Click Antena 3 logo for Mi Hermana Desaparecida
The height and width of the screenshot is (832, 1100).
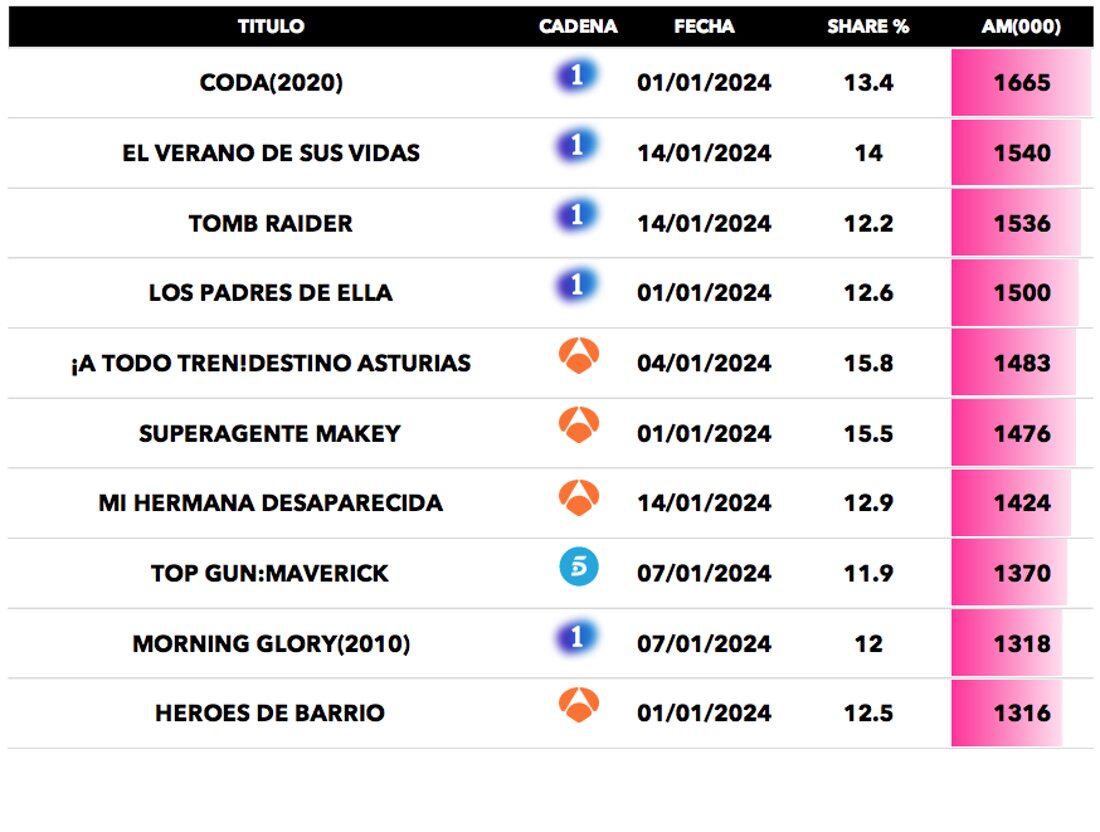tap(578, 497)
